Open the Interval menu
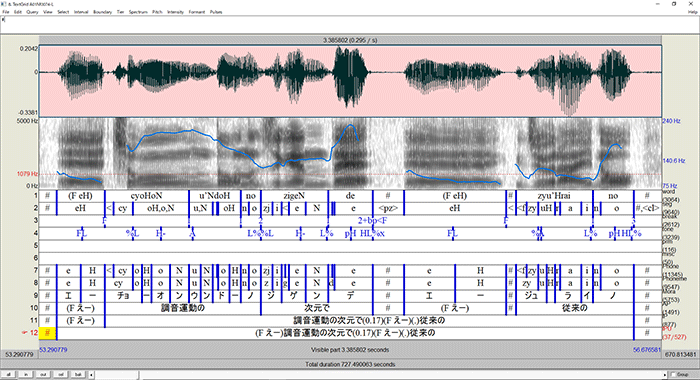700x380 pixels. point(81,12)
